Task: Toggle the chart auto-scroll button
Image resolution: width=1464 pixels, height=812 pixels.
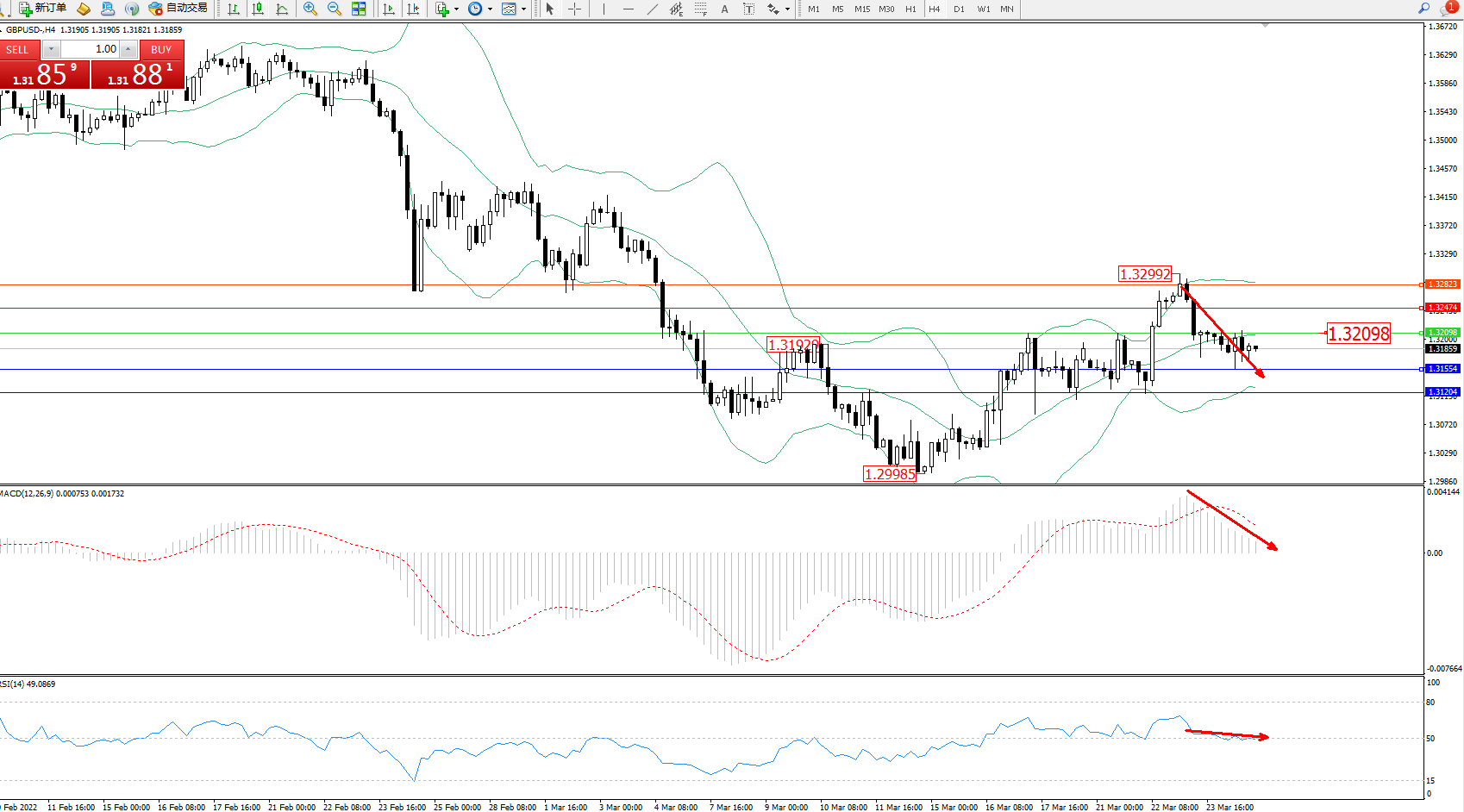Action: (389, 9)
